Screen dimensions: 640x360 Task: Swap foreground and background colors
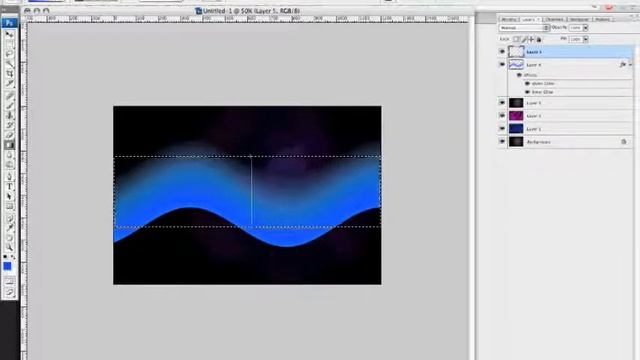pos(13,257)
